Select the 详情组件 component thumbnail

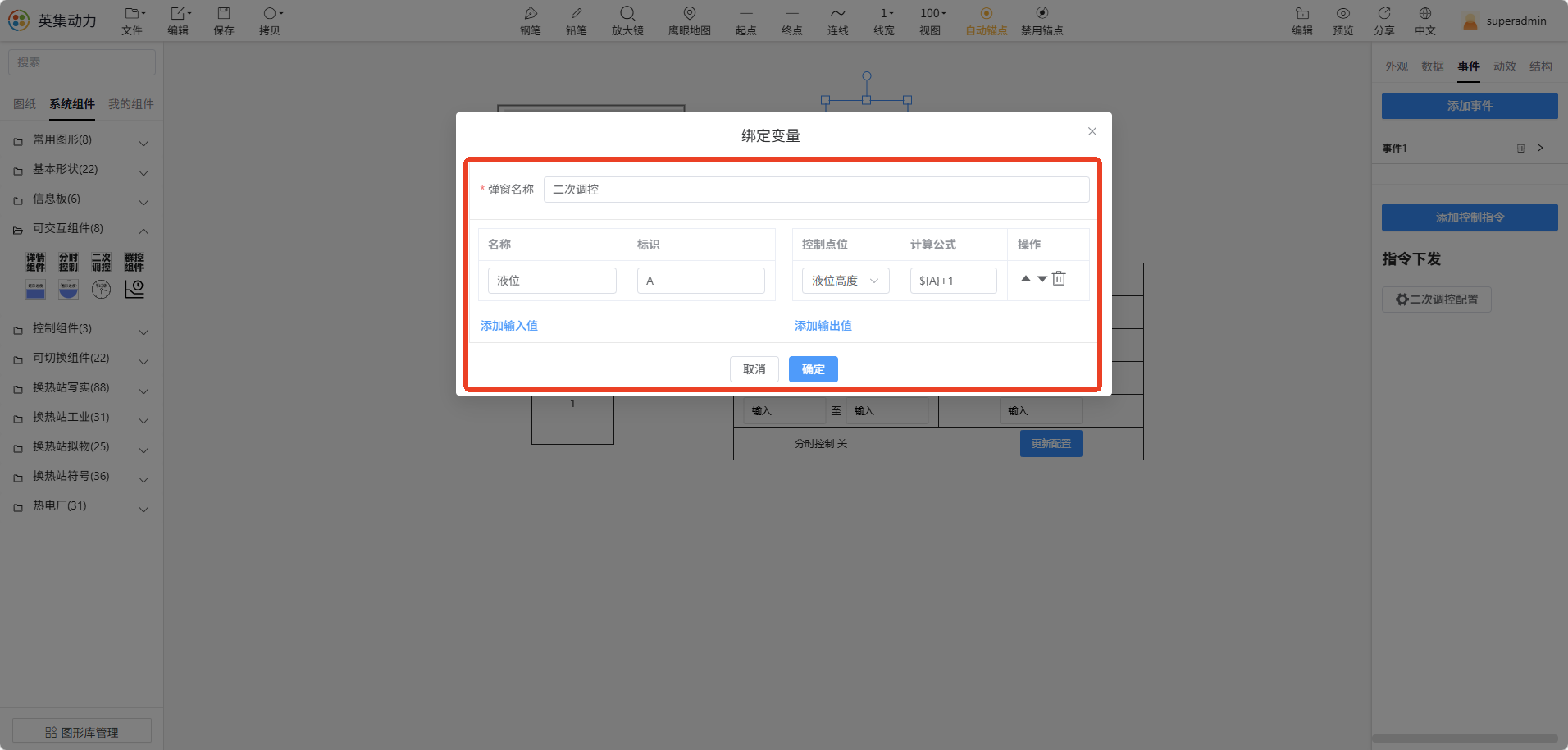coord(35,263)
